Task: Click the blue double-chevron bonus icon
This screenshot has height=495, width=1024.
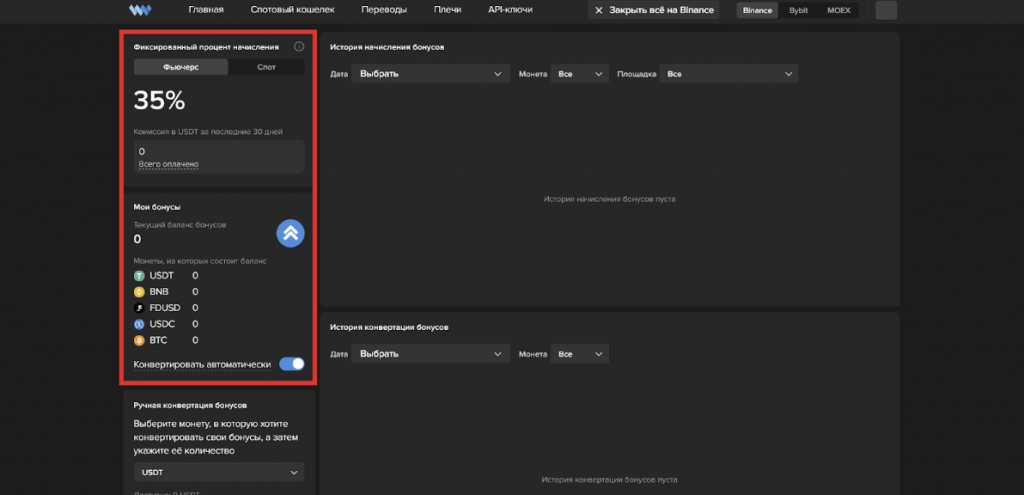Action: click(290, 233)
